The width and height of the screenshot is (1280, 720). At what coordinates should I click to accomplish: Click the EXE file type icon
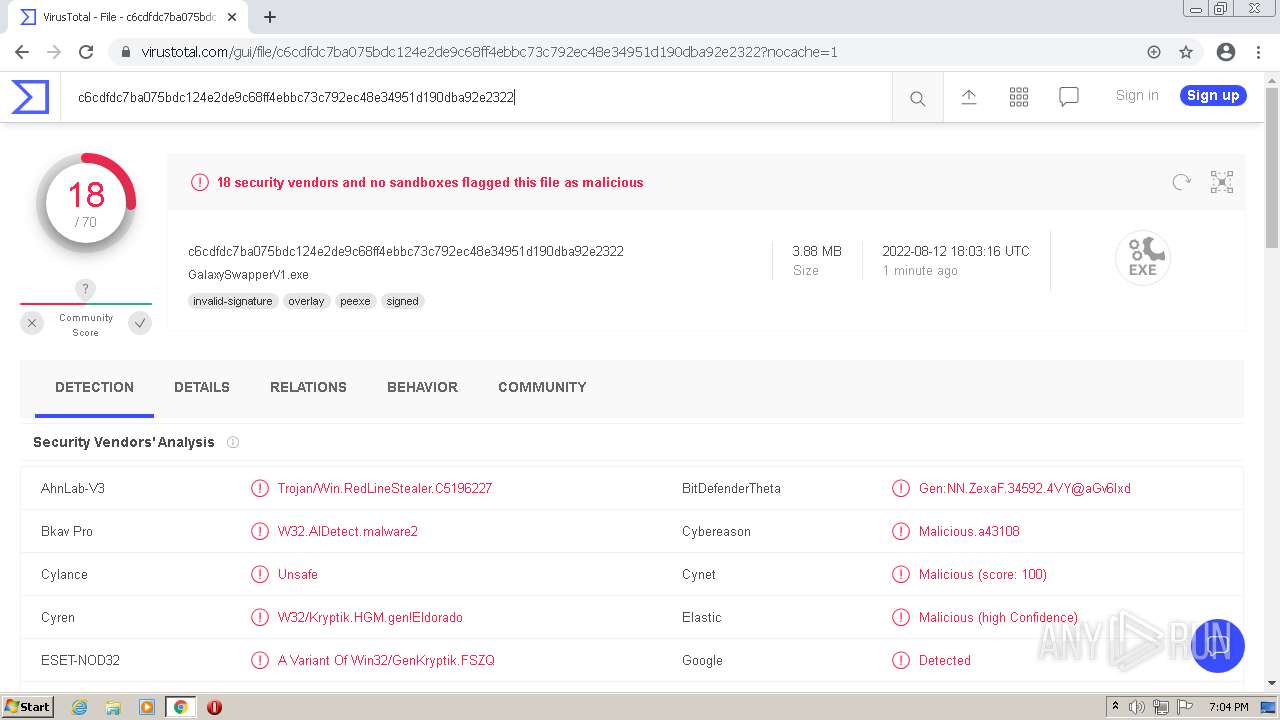[1143, 258]
